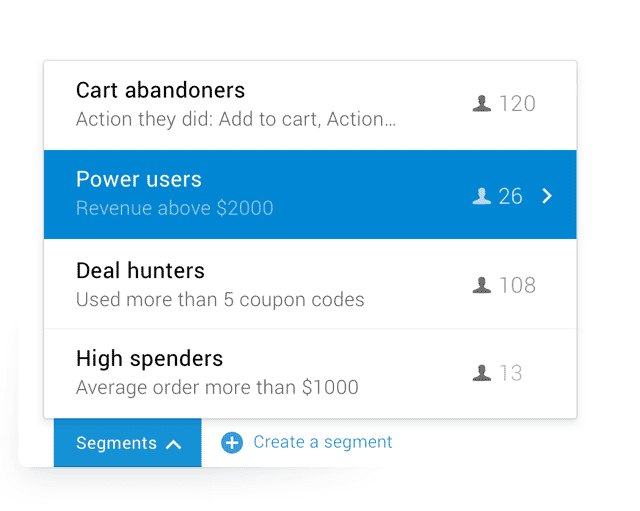640x511 pixels.
Task: Click Used more than 5 coupon codes text
Action: (x=220, y=300)
